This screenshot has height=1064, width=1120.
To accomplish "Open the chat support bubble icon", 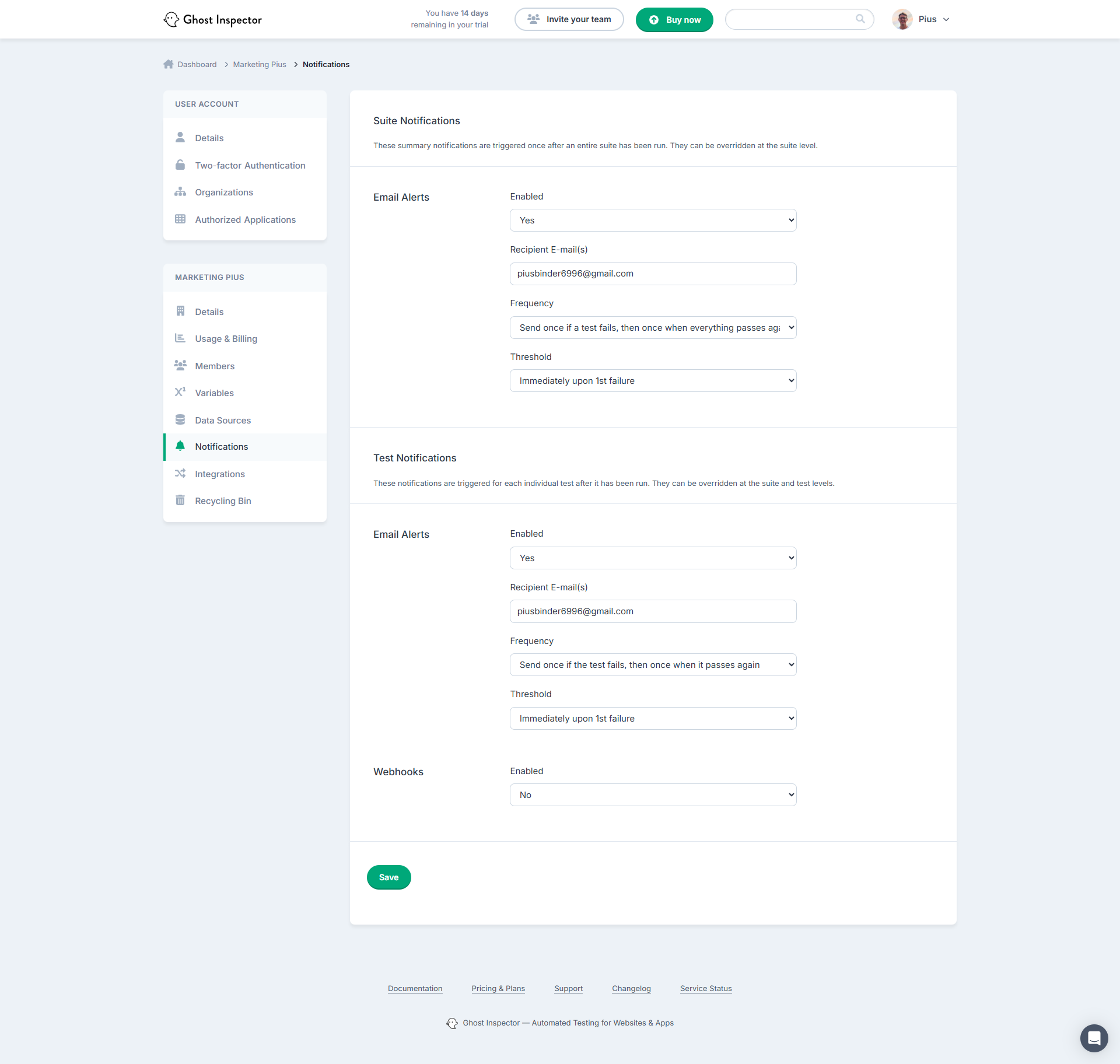I will [1094, 1038].
